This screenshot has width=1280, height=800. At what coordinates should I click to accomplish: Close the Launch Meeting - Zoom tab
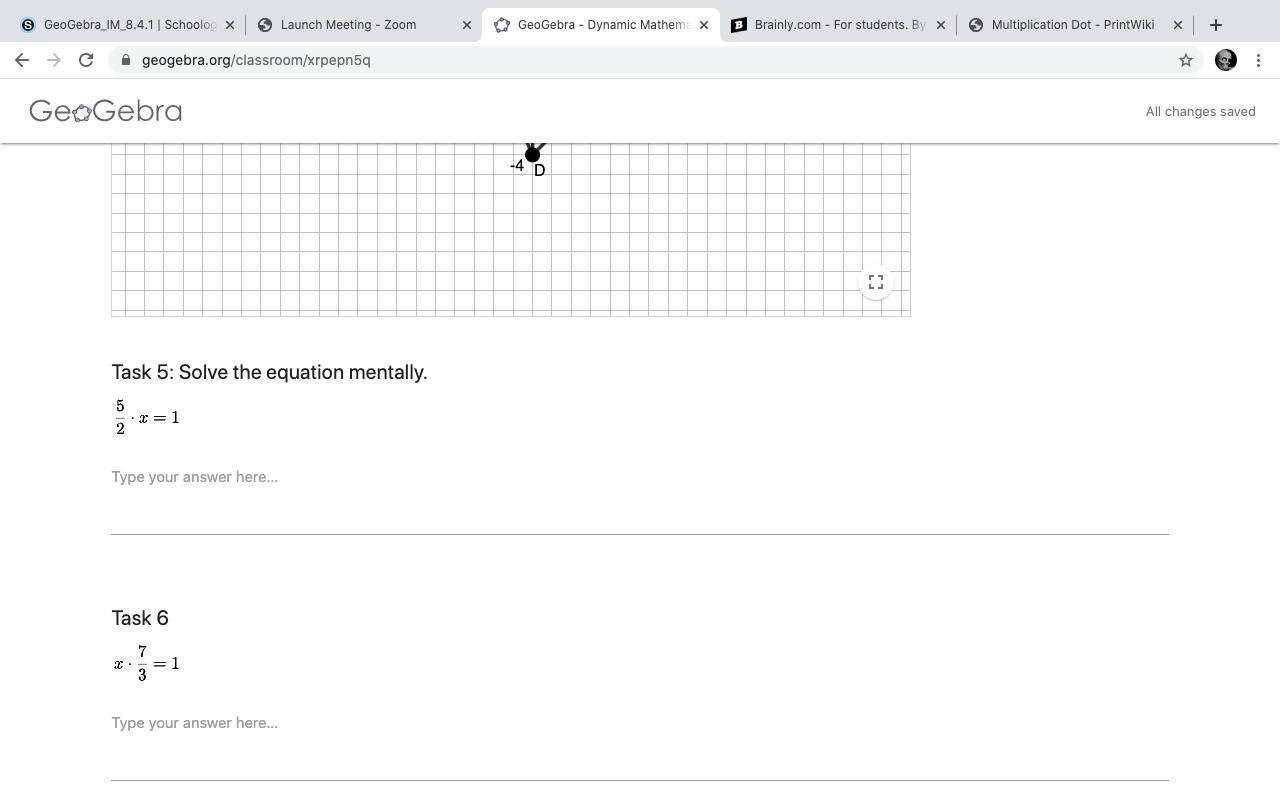point(466,25)
